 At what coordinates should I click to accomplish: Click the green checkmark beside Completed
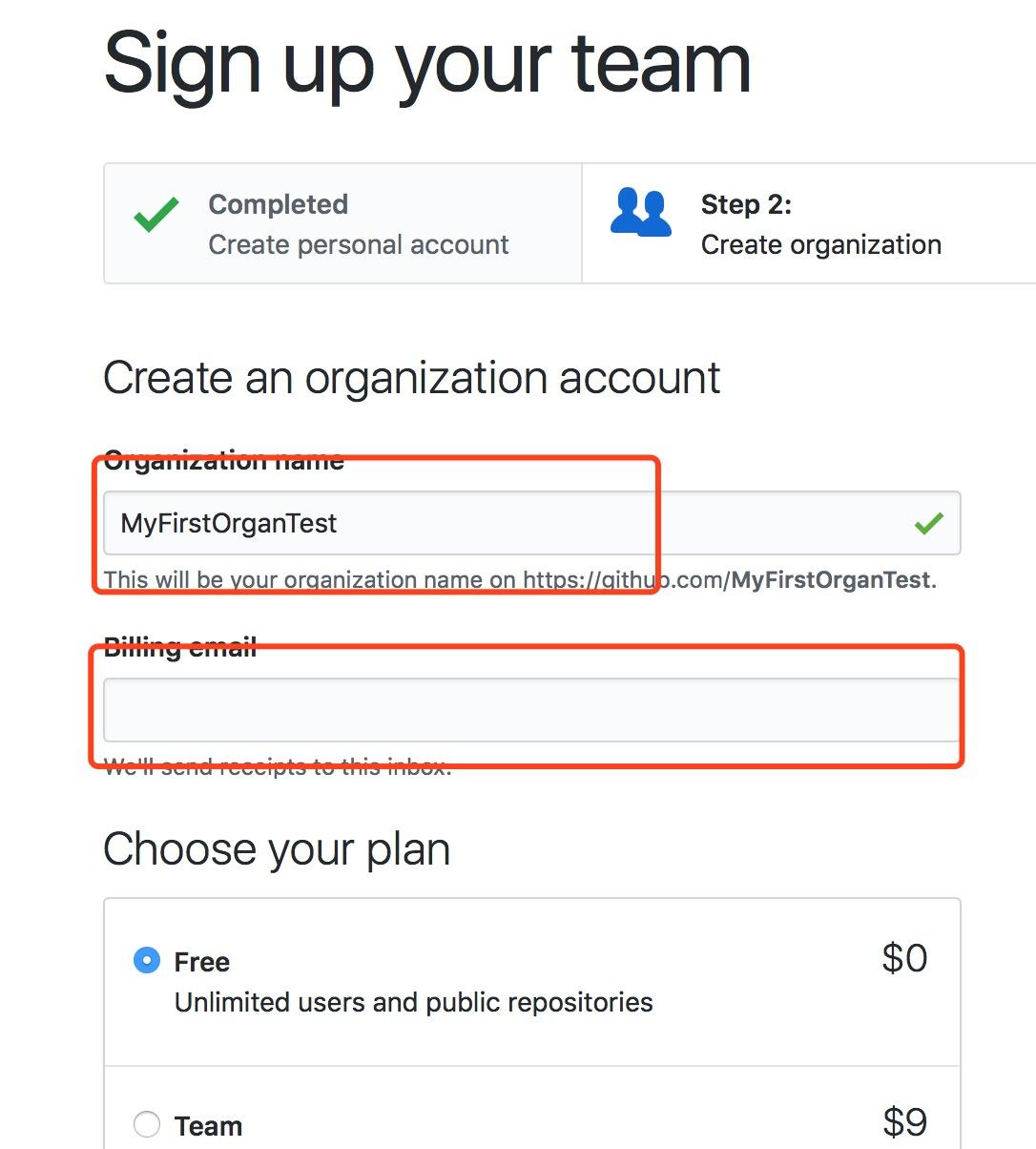(156, 214)
